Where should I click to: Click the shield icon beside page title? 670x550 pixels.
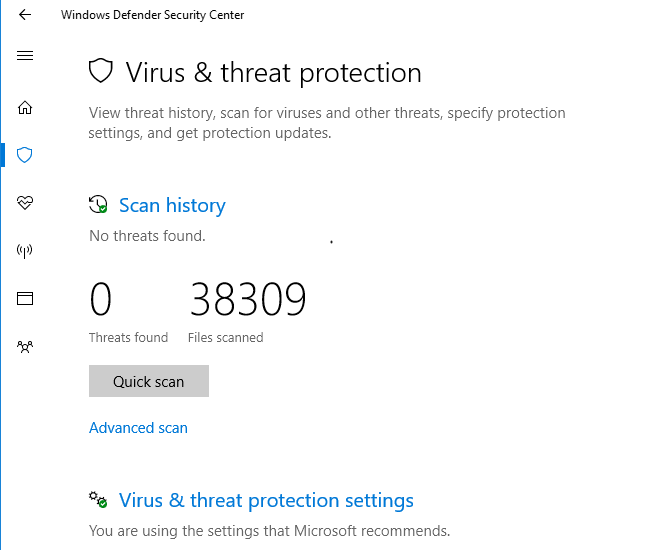pos(101,72)
